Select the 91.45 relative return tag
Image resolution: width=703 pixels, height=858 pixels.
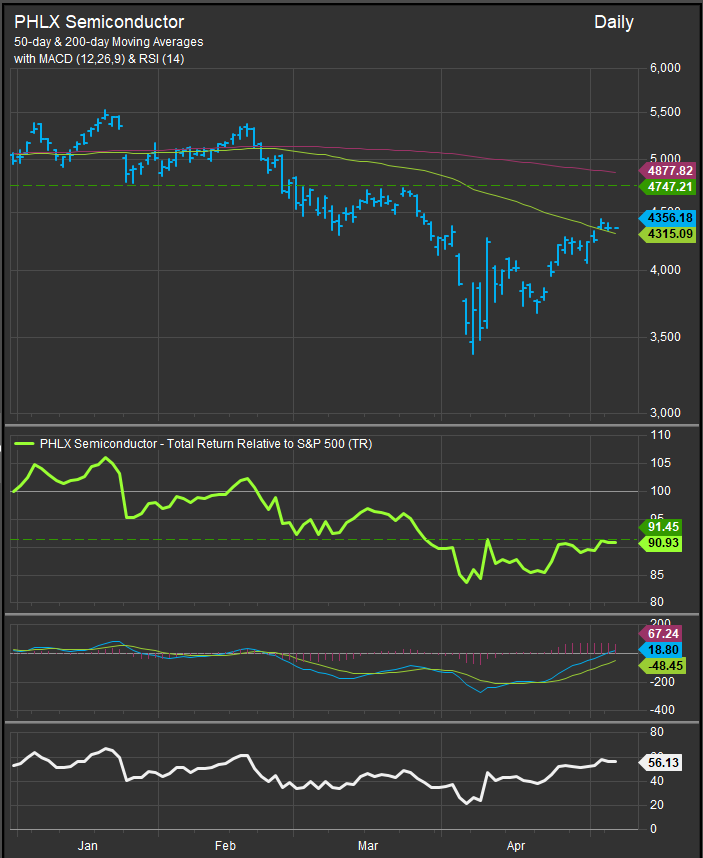tap(660, 527)
